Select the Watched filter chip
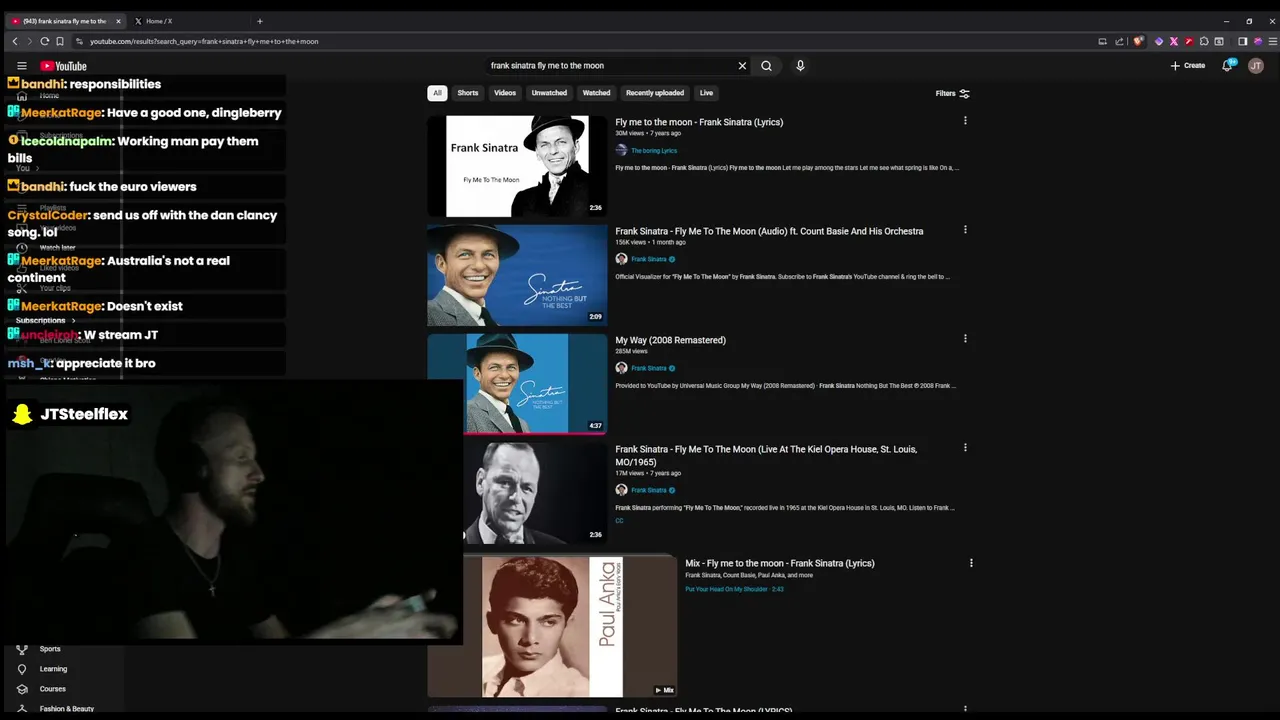Screen dimensions: 1280x720 pos(596,93)
